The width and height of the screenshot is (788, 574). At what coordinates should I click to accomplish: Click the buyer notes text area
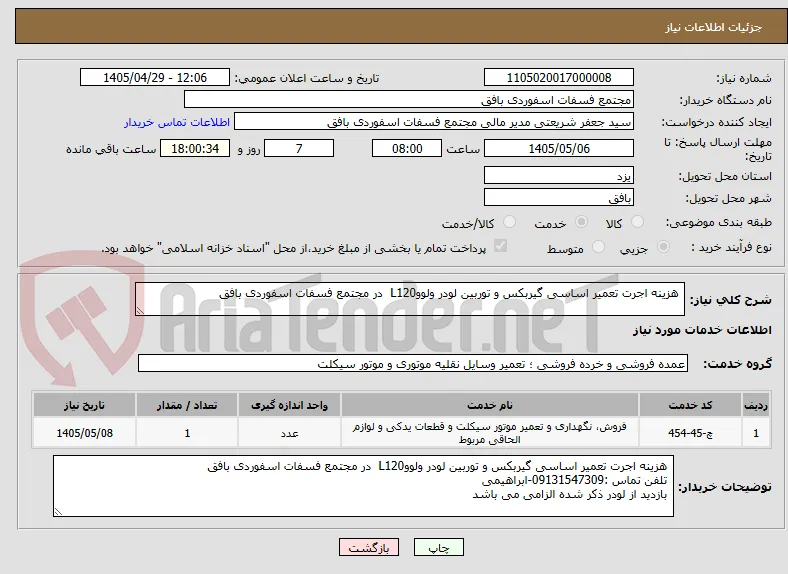pos(363,486)
